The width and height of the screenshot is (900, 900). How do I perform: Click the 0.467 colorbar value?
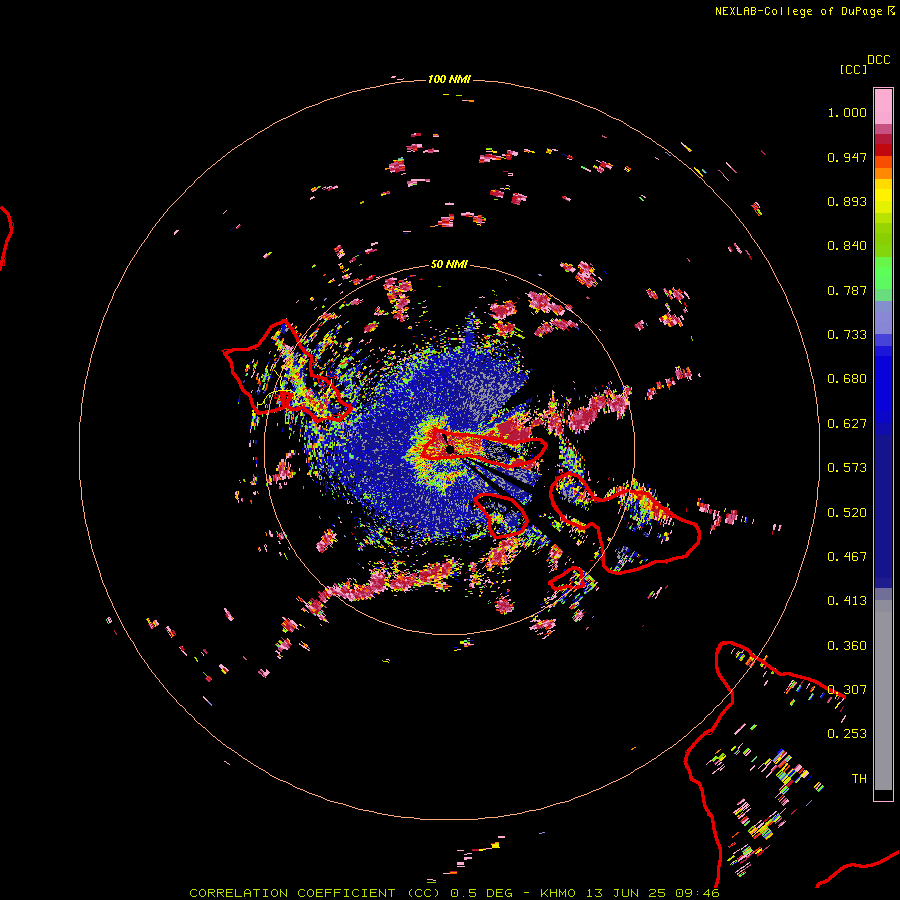coord(847,557)
